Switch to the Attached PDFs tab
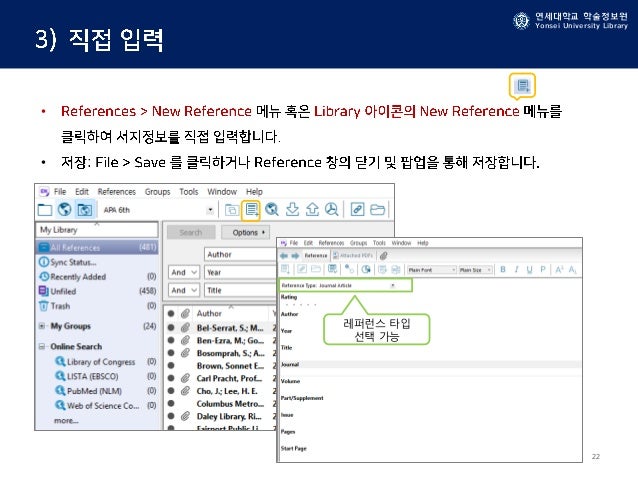Screen dimensions: 638x479 click(353, 256)
